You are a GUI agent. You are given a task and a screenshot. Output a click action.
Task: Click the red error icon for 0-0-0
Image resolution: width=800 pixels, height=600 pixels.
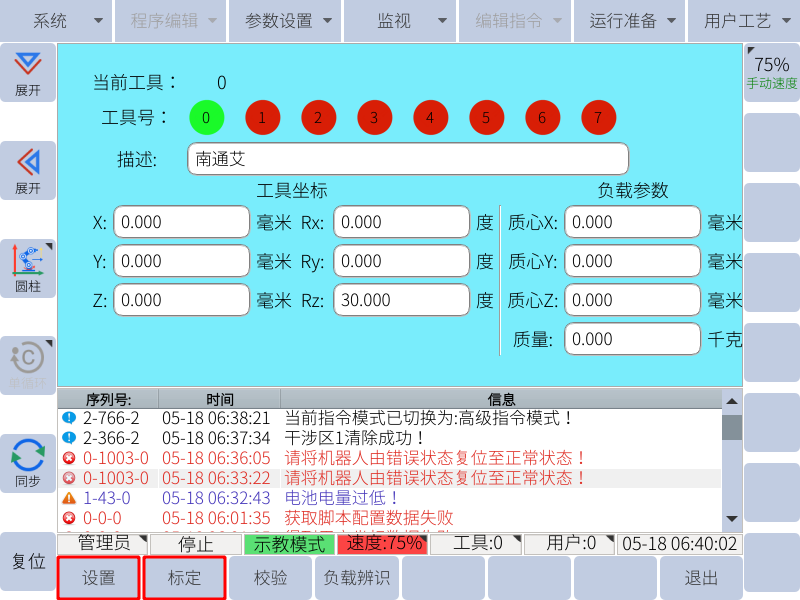pyautogui.click(x=69, y=518)
